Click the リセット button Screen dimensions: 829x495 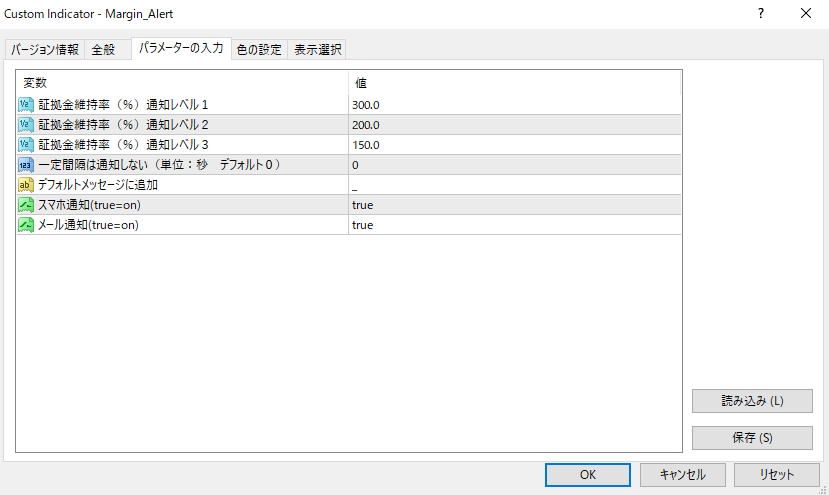coord(777,475)
